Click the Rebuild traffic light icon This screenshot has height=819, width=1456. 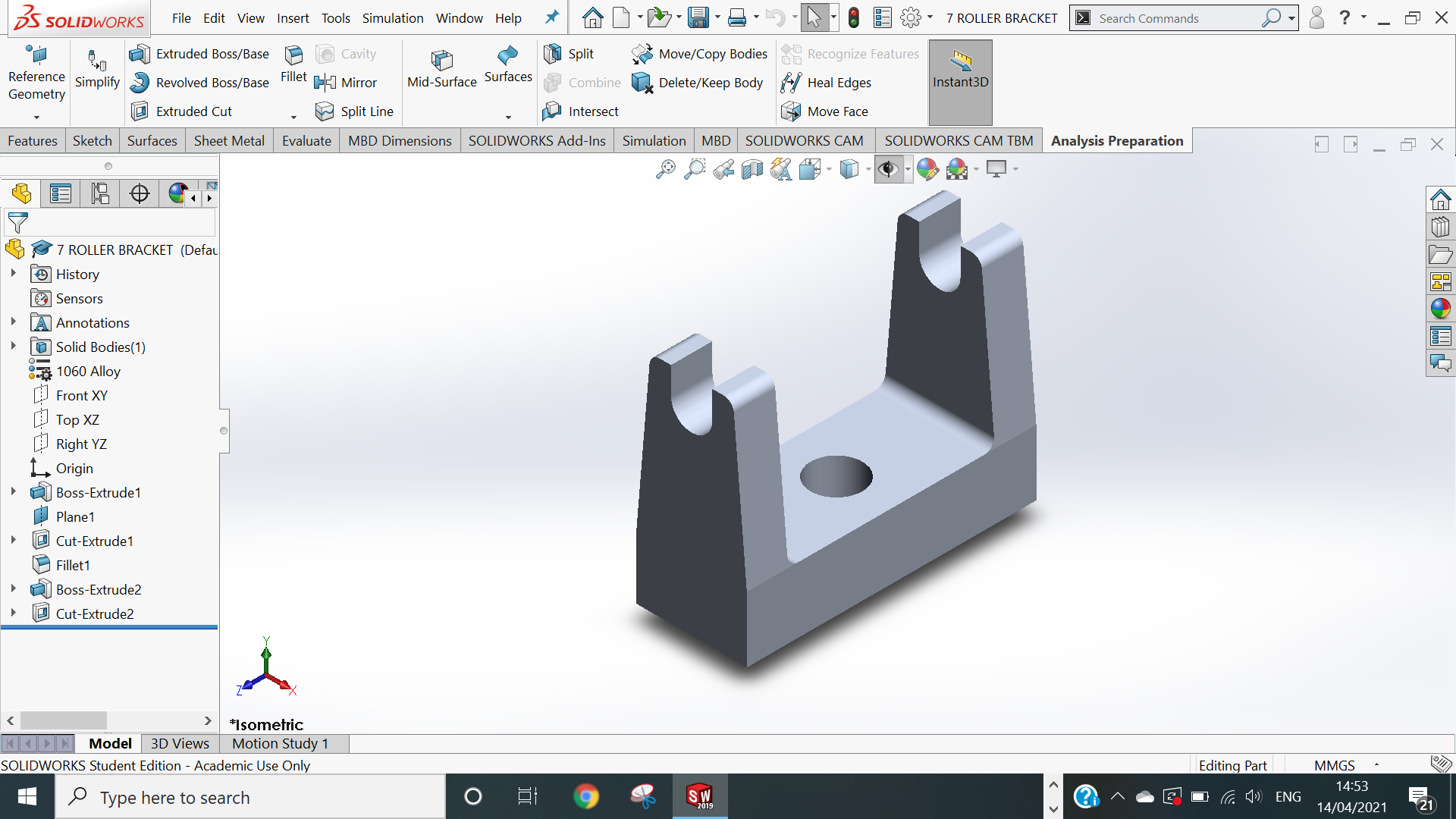click(854, 18)
